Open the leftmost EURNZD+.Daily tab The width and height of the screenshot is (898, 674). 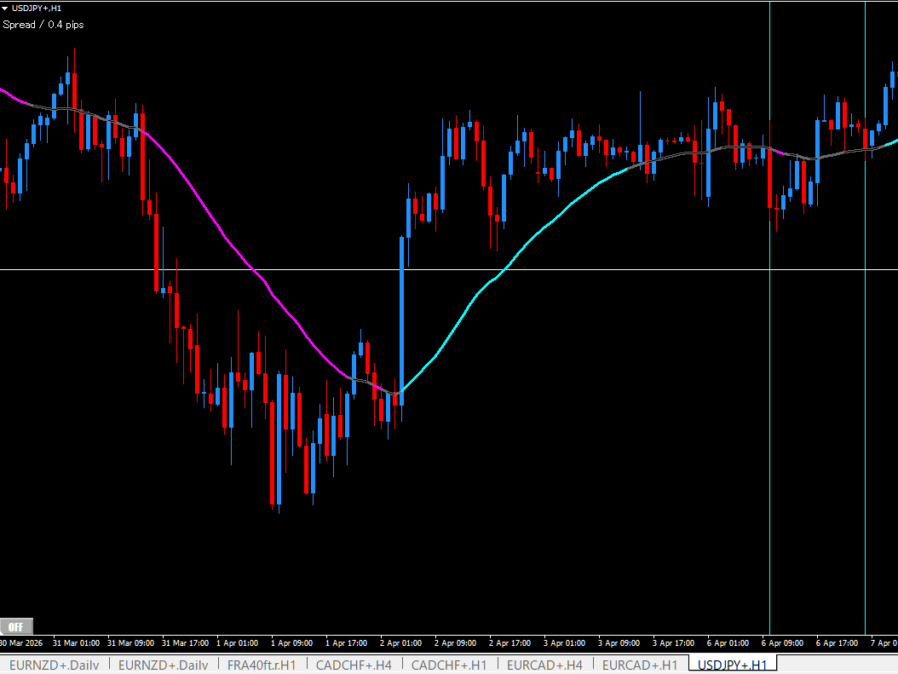[x=54, y=664]
